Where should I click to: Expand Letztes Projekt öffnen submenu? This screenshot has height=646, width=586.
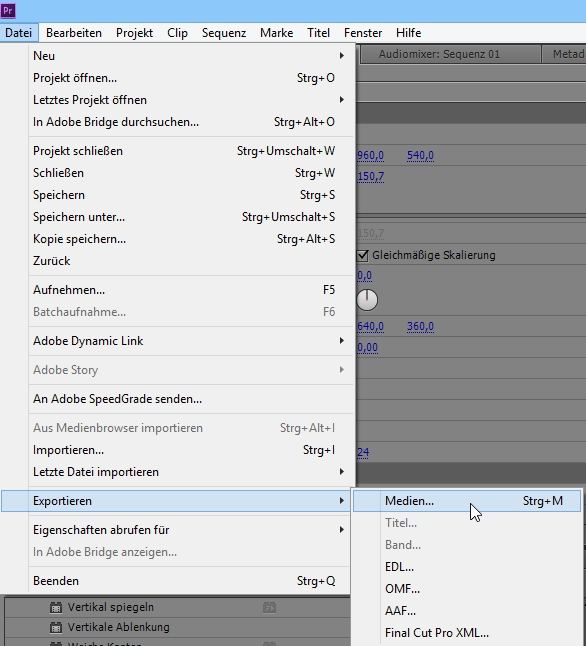click(188, 100)
